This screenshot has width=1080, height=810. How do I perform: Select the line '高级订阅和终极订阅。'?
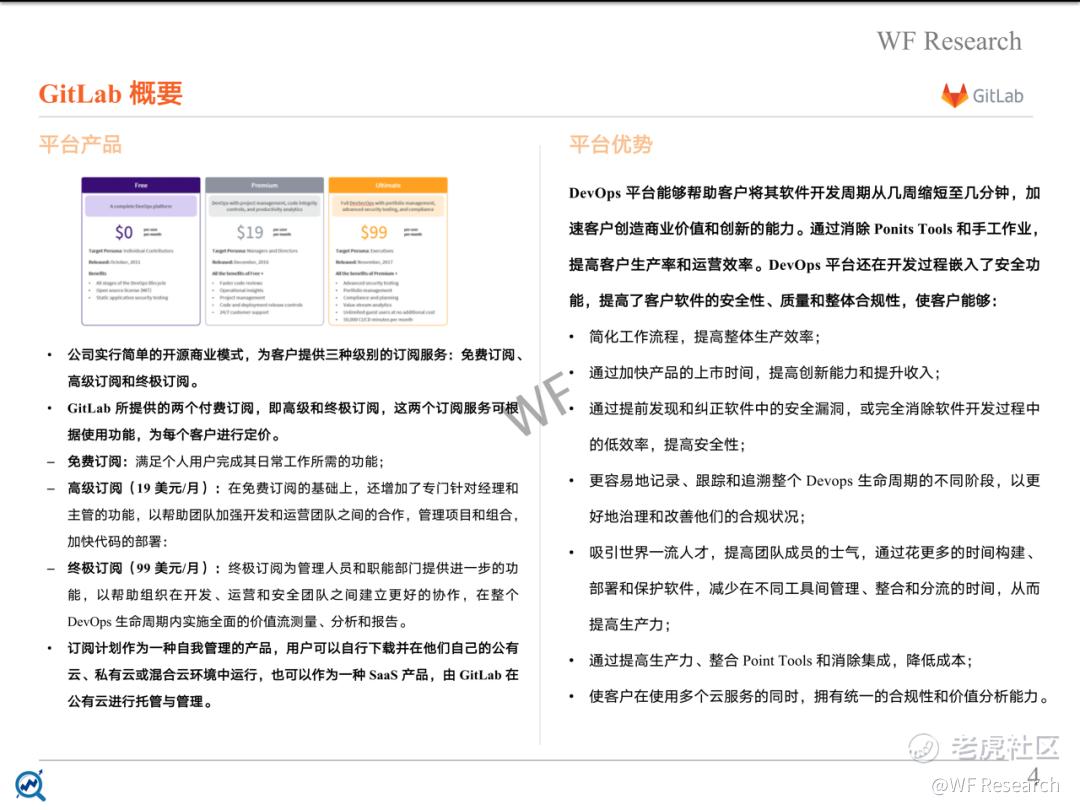pyautogui.click(x=136, y=382)
